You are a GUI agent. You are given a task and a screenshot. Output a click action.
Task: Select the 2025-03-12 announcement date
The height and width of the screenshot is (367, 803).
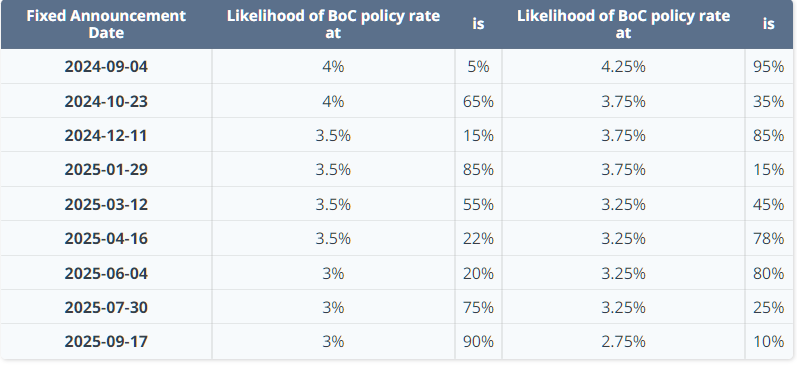106,204
